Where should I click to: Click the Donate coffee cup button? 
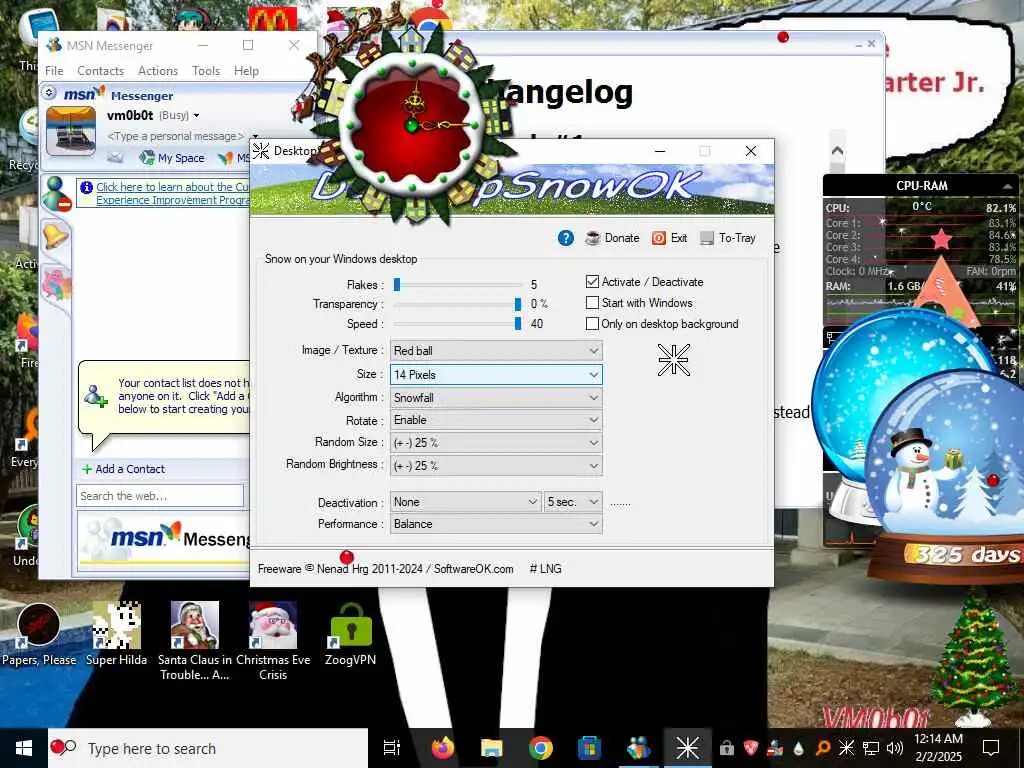pos(613,238)
